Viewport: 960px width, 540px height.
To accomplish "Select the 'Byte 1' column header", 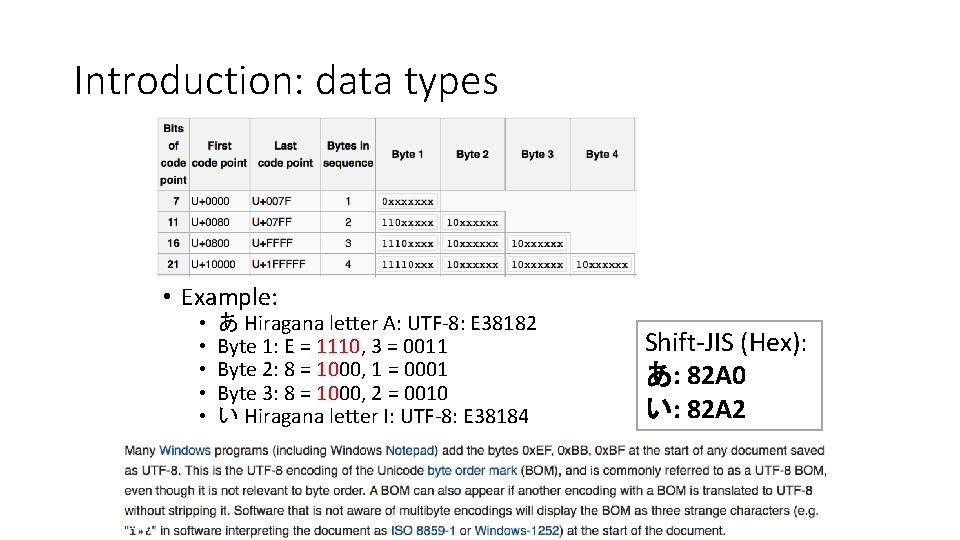I will 408,154.
